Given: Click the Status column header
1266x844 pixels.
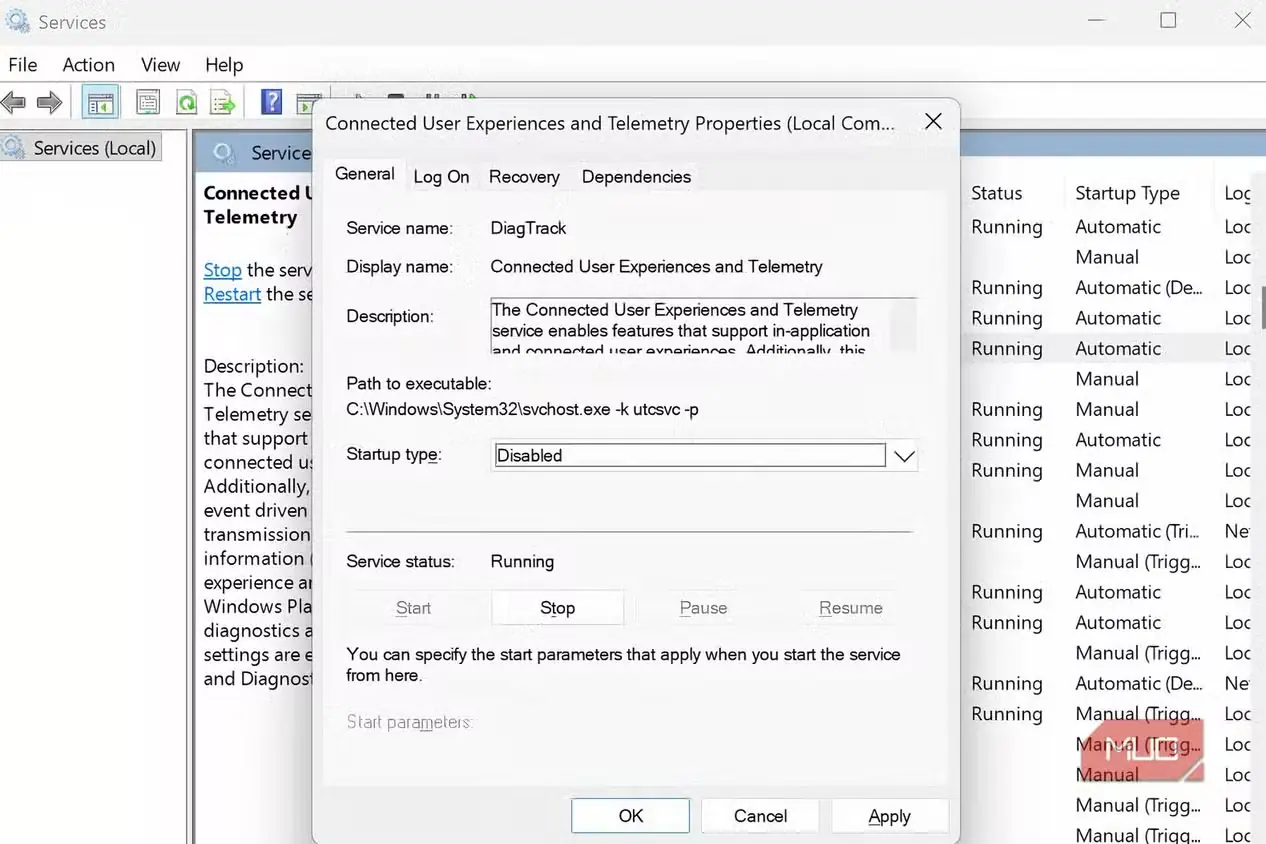Looking at the screenshot, I should 997,193.
